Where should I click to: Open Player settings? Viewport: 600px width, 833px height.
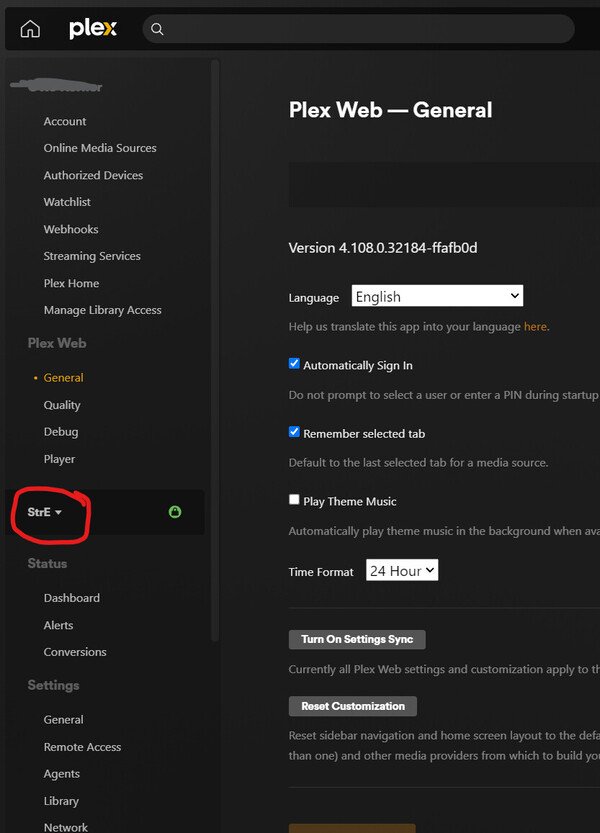tap(59, 459)
